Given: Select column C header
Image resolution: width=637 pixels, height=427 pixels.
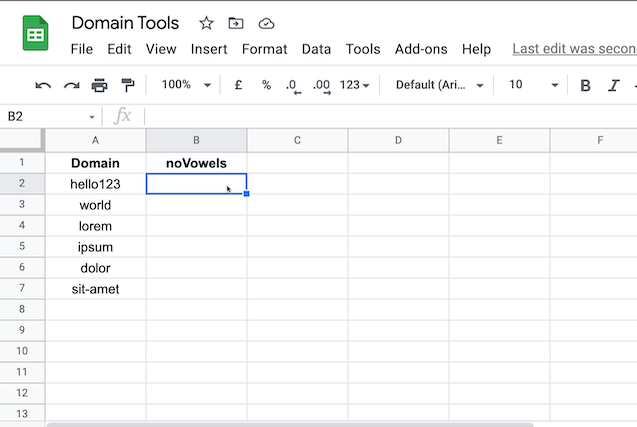Looking at the screenshot, I should click(x=297, y=140).
